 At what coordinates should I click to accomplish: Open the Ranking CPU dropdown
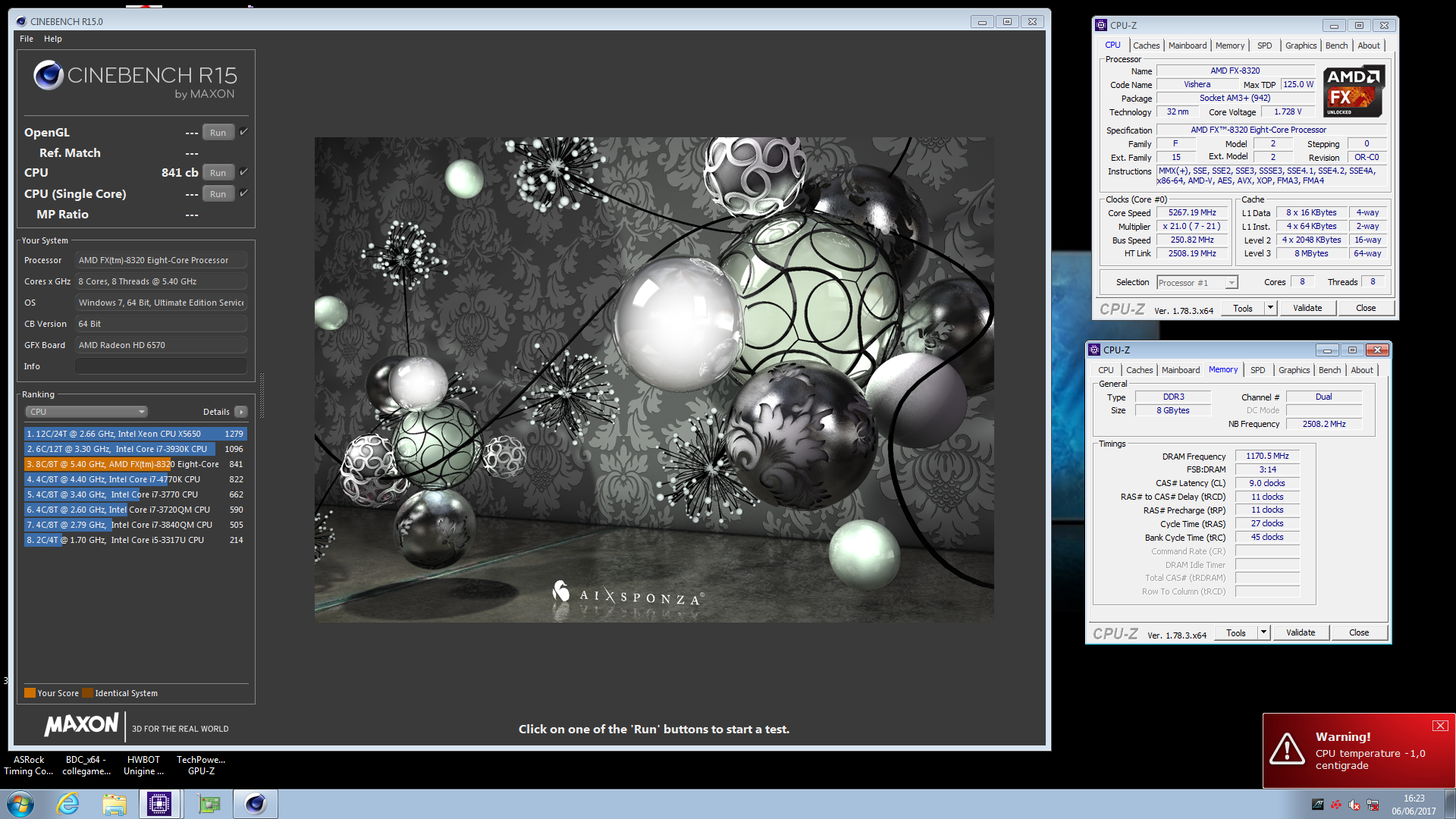coord(86,412)
